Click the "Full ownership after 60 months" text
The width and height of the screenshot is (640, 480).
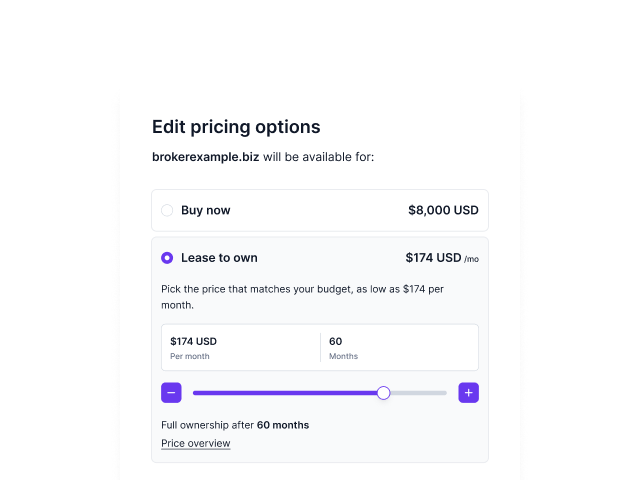(235, 425)
